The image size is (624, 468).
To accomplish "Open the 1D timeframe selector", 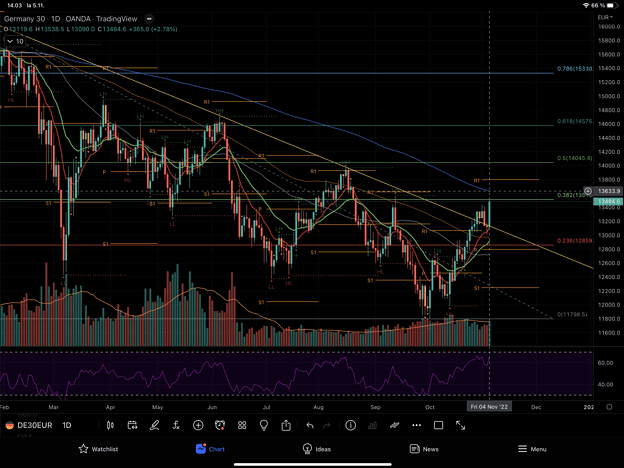I will [68, 425].
